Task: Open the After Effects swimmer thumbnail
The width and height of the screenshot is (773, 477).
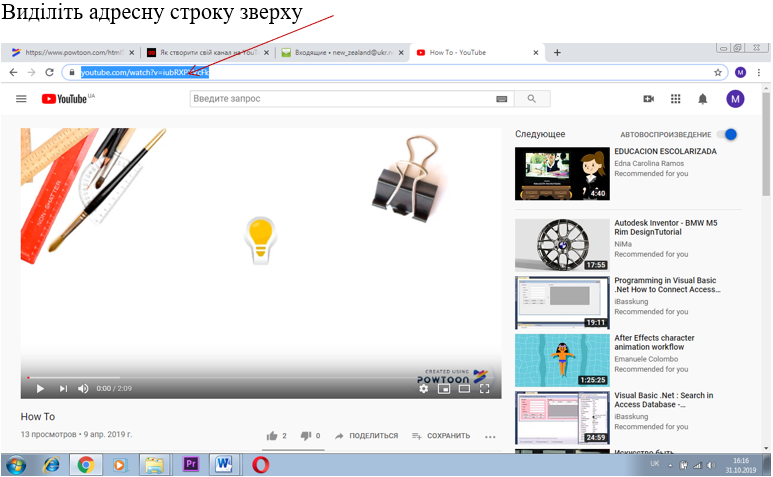Action: [562, 360]
